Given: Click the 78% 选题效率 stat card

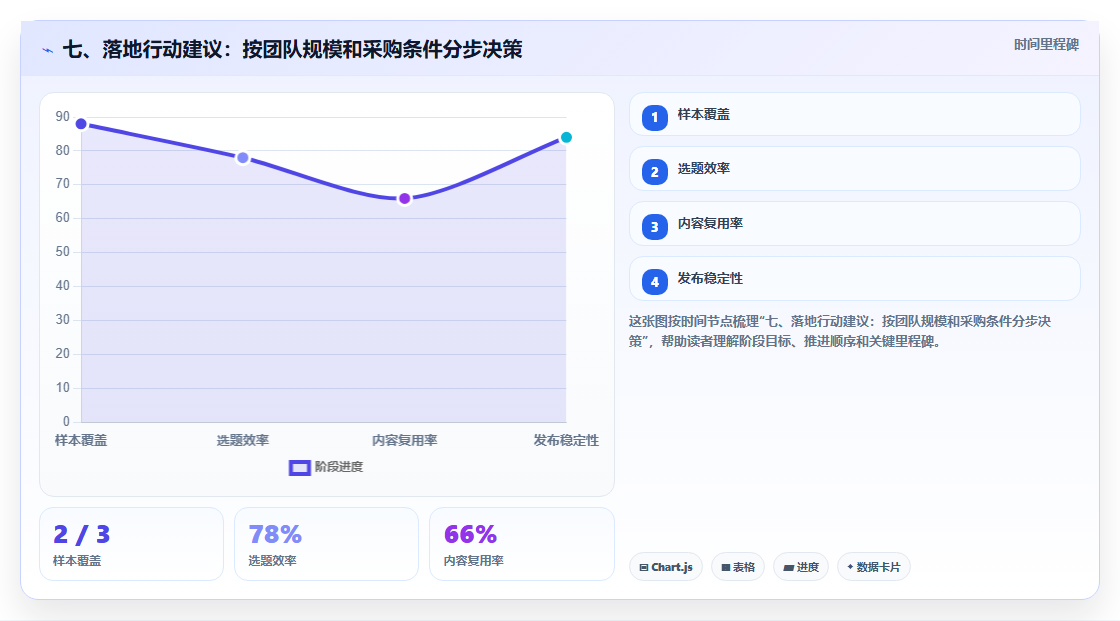Looking at the screenshot, I should [x=326, y=544].
